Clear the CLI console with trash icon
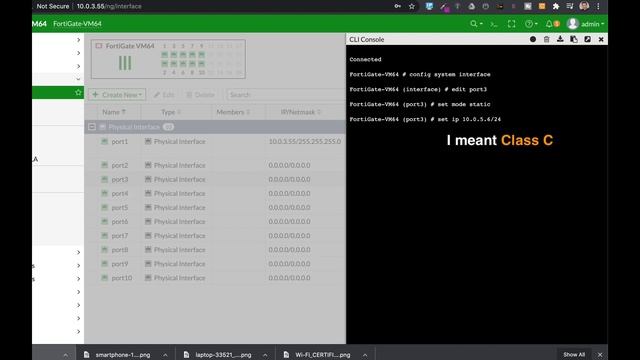The image size is (640, 360). tap(547, 39)
